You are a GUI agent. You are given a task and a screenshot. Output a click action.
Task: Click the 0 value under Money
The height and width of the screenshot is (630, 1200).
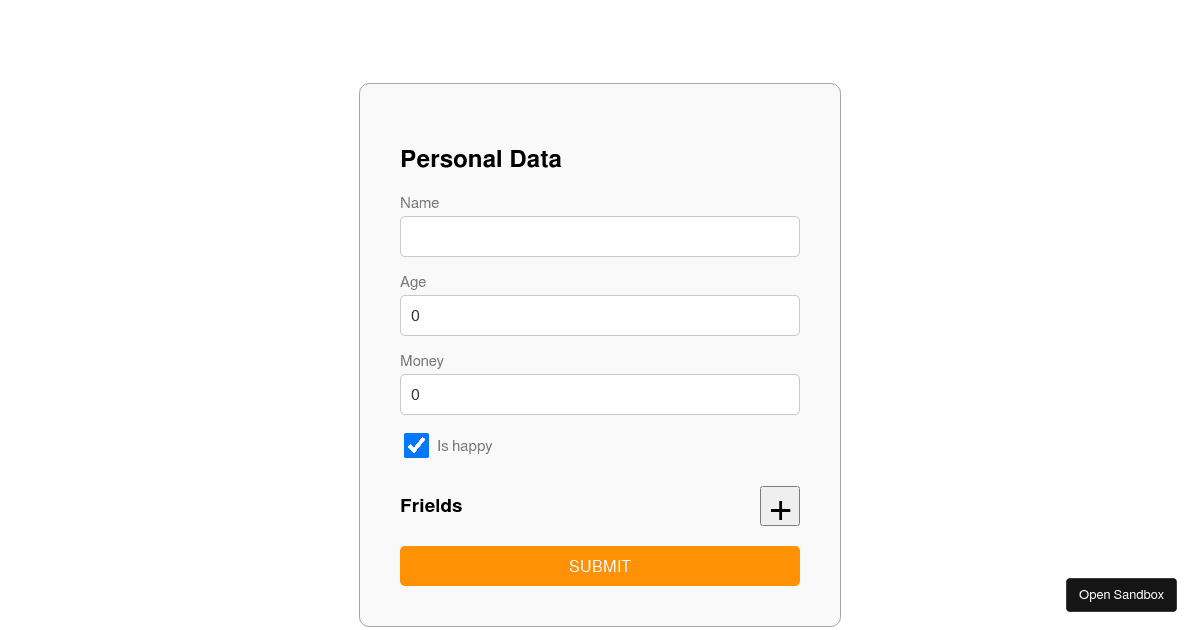[416, 395]
